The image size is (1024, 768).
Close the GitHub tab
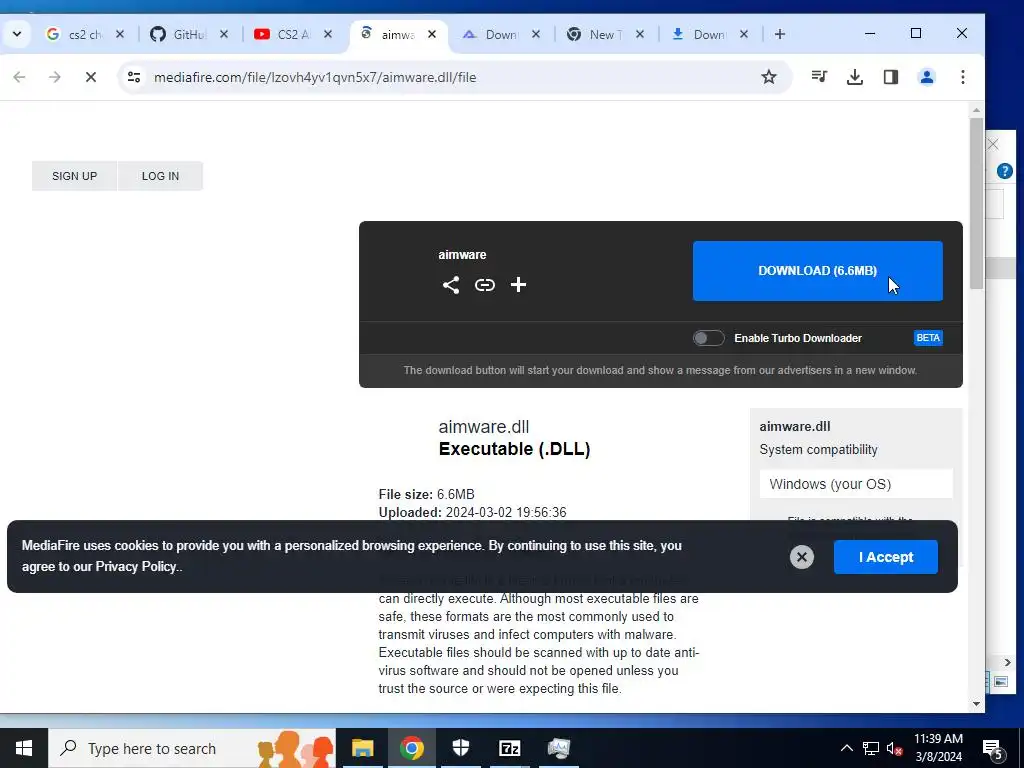click(224, 34)
